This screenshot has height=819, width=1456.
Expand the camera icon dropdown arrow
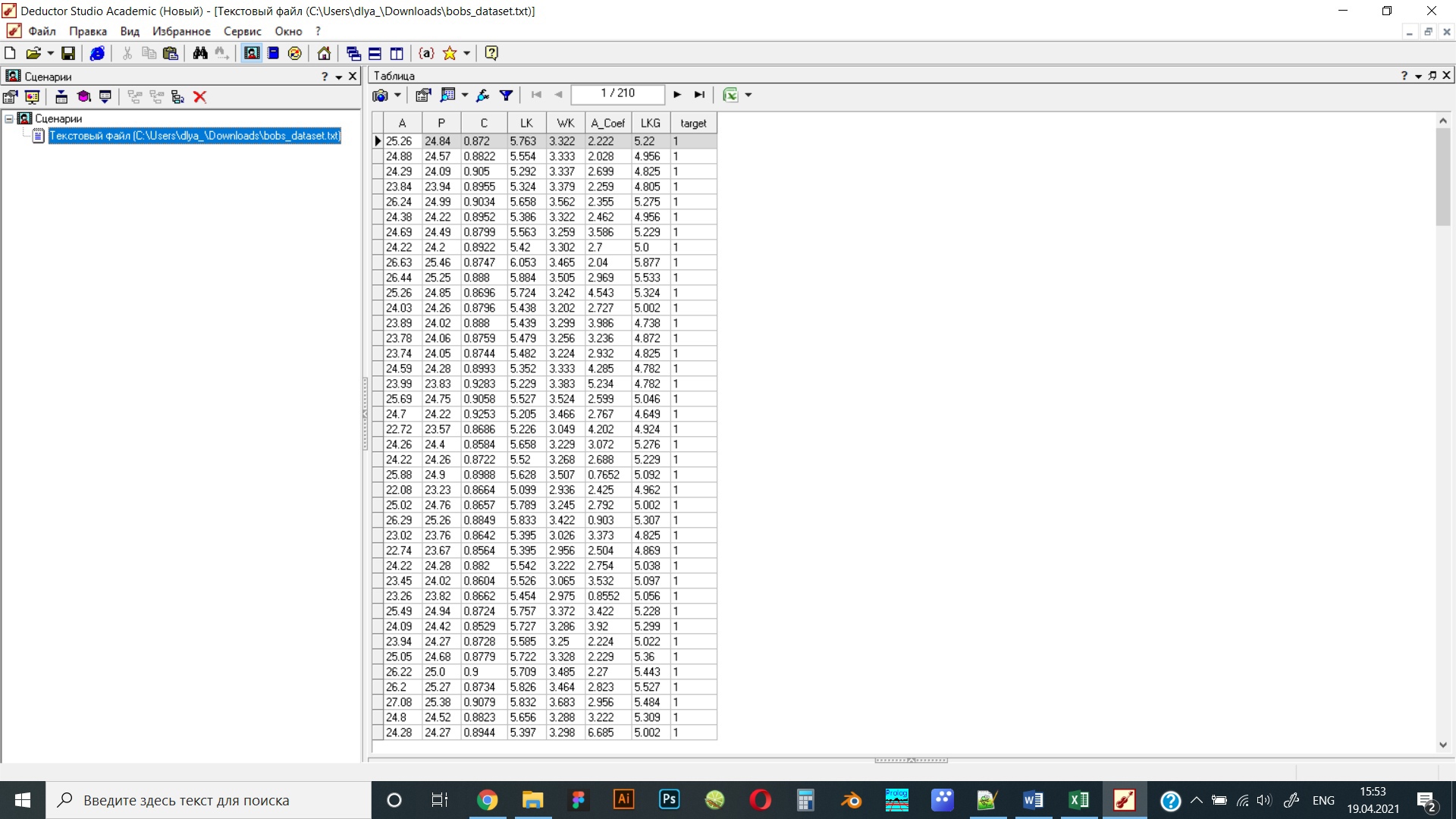pos(397,95)
